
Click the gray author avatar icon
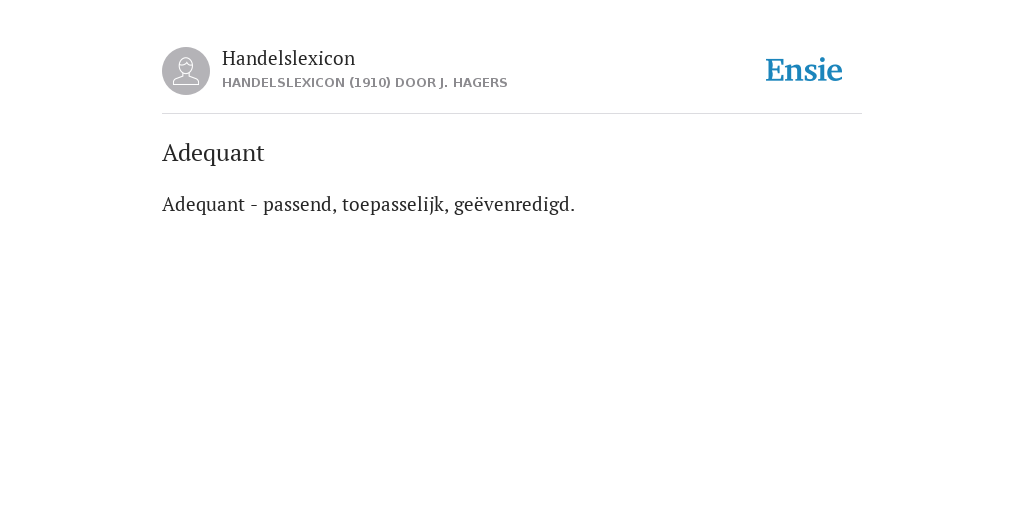(x=185, y=71)
